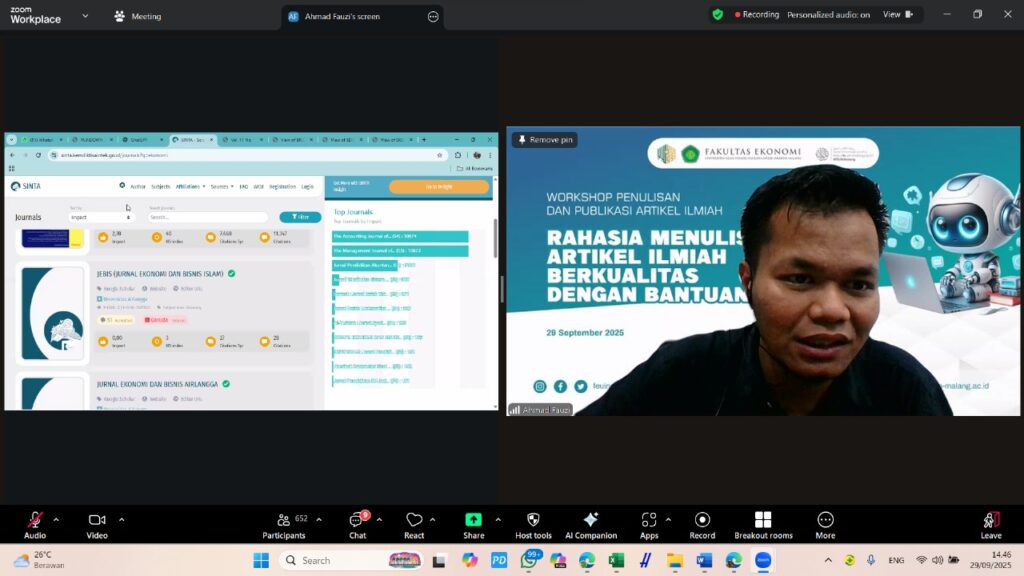Viewport: 1024px width, 576px height.
Task: Open the green encryption shield icon
Action: click(717, 15)
